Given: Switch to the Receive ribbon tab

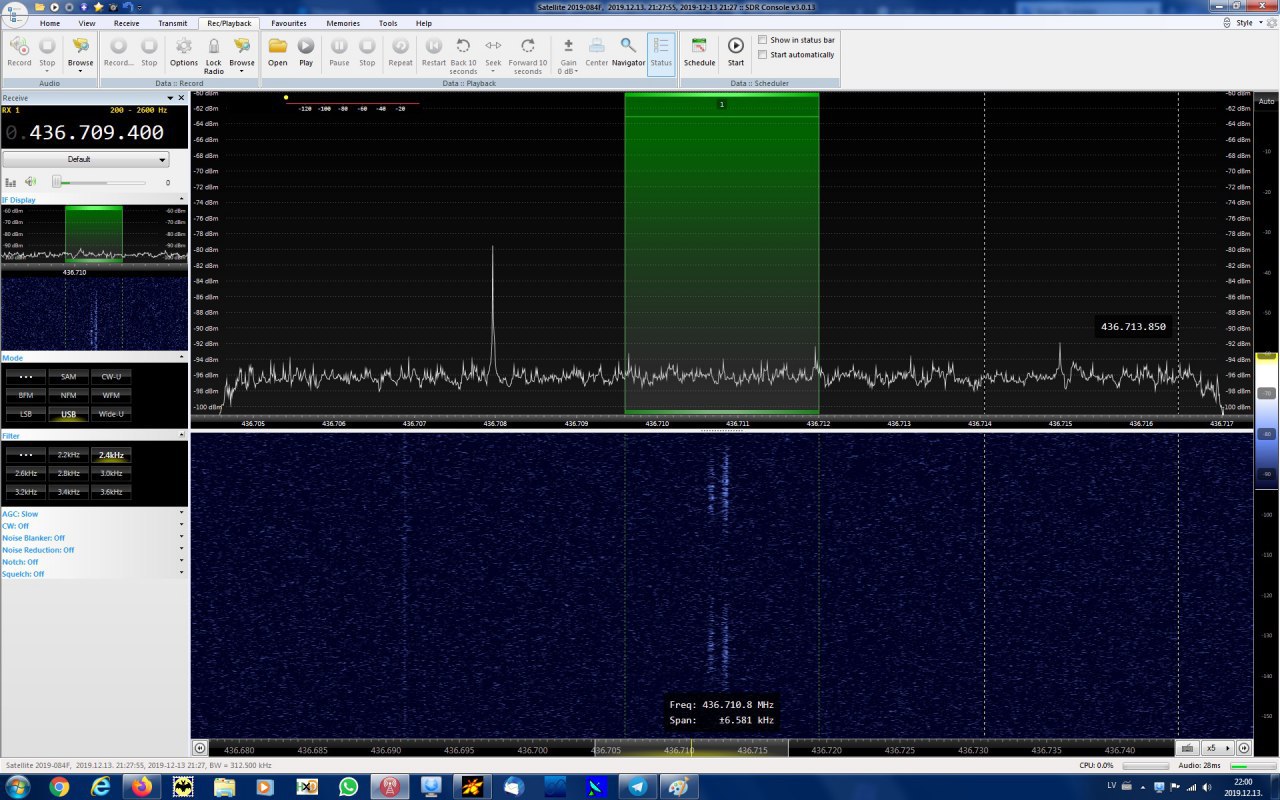Looking at the screenshot, I should tap(126, 23).
